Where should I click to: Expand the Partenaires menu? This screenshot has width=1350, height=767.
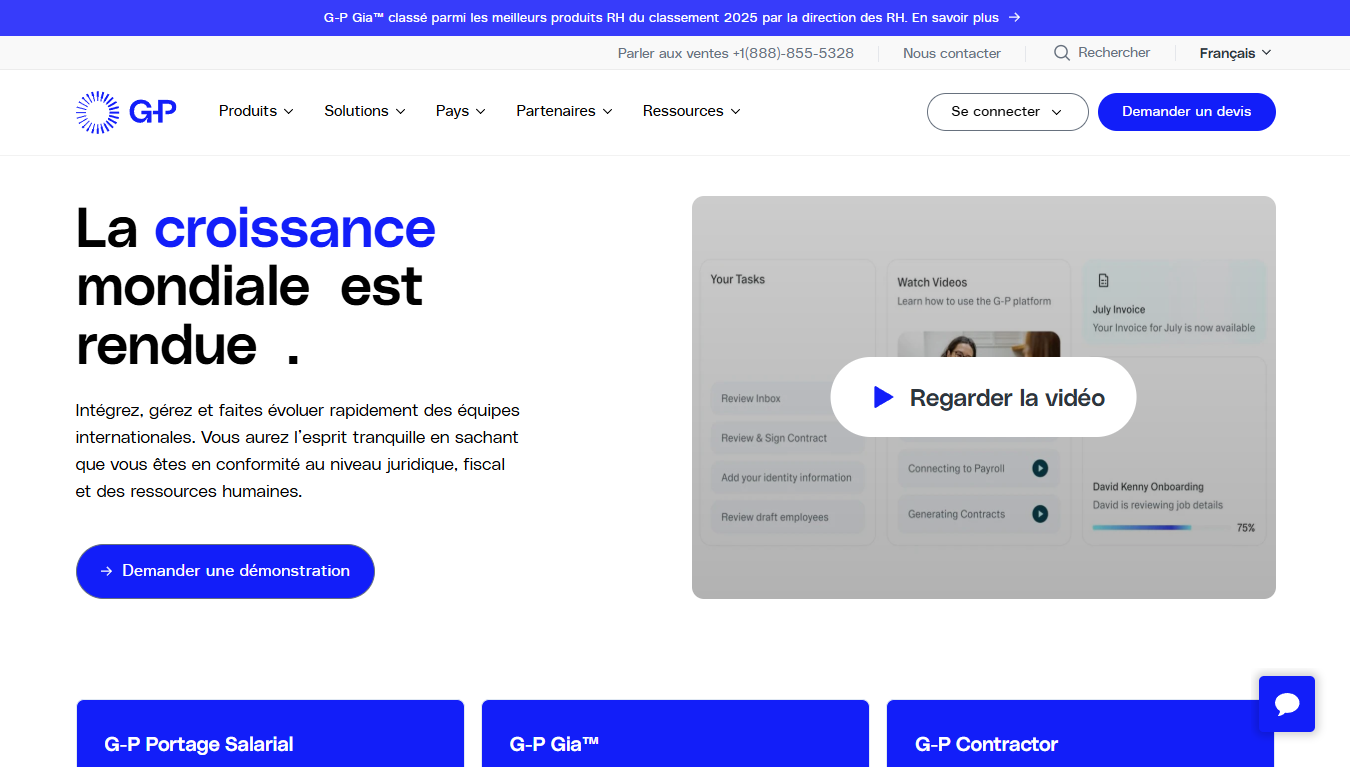click(564, 111)
